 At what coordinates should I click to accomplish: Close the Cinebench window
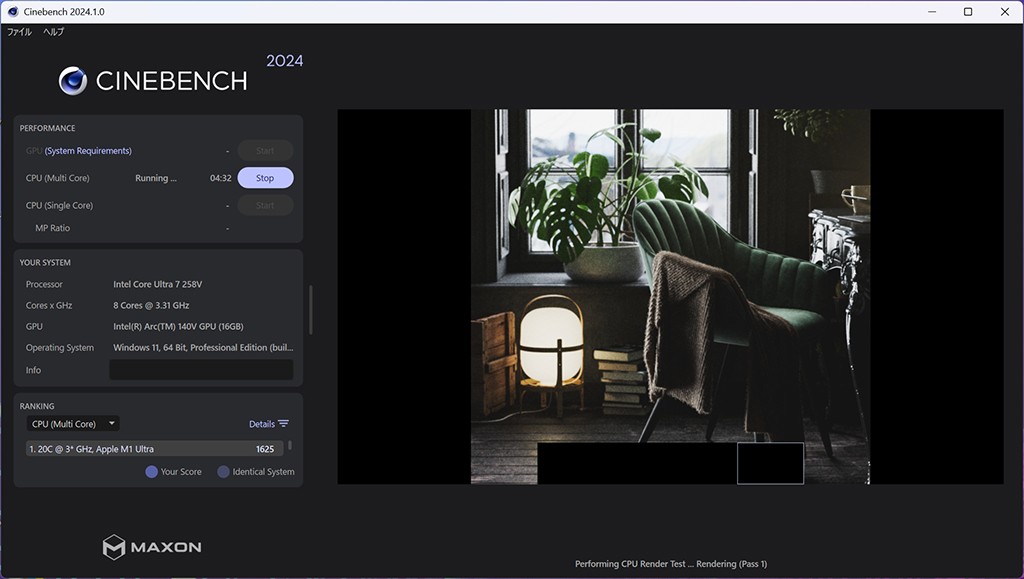[x=1004, y=12]
